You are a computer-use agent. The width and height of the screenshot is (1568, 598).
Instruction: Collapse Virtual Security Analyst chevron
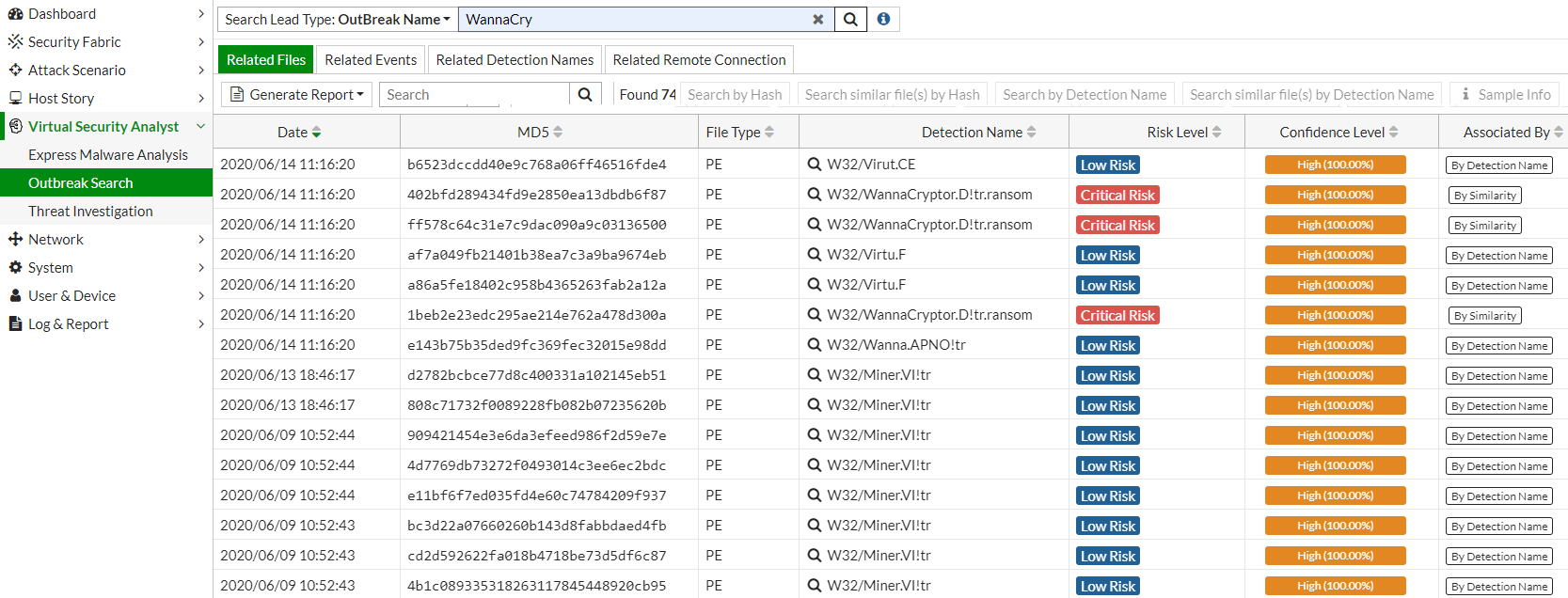[200, 126]
